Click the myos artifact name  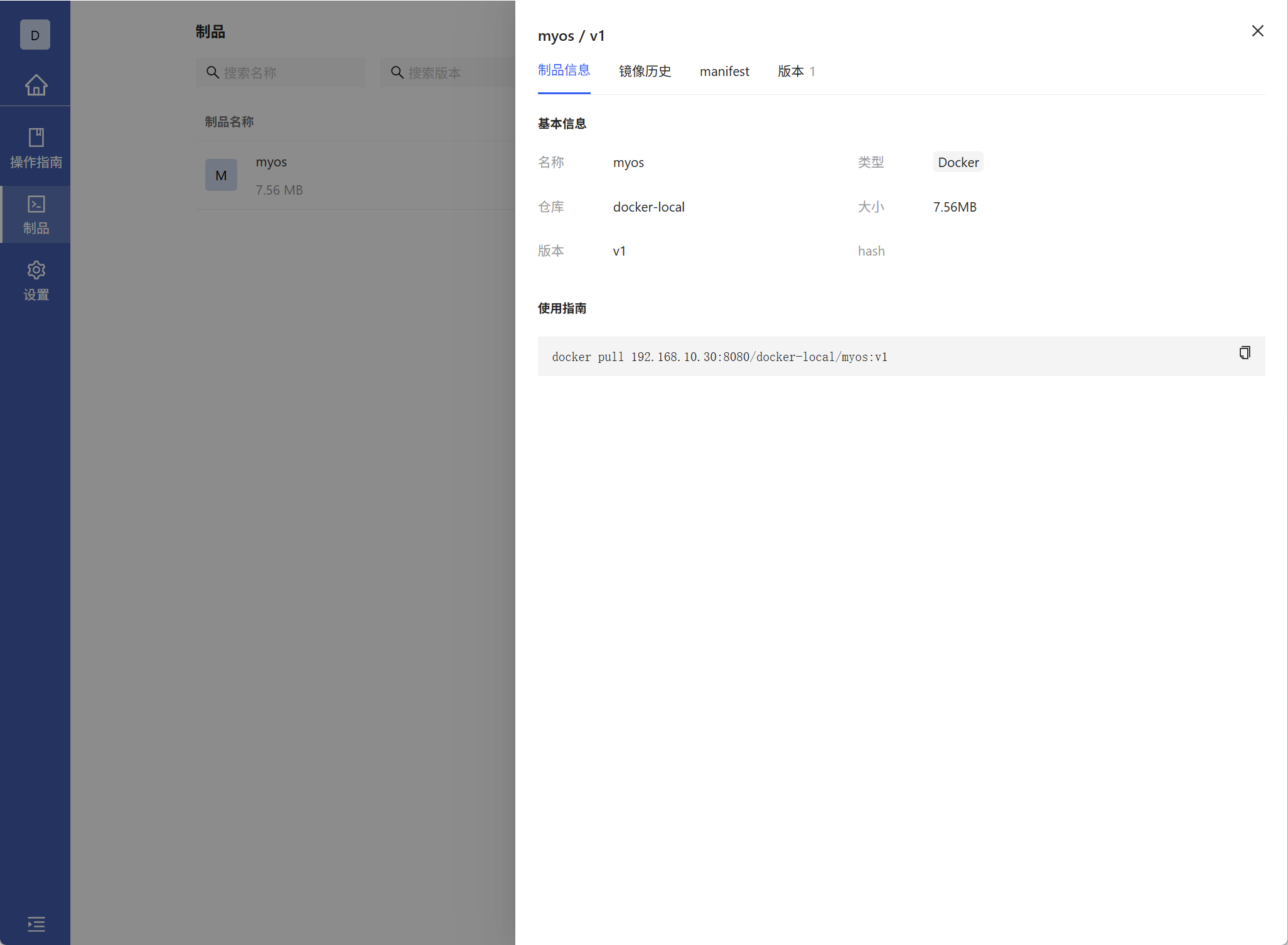click(x=271, y=162)
